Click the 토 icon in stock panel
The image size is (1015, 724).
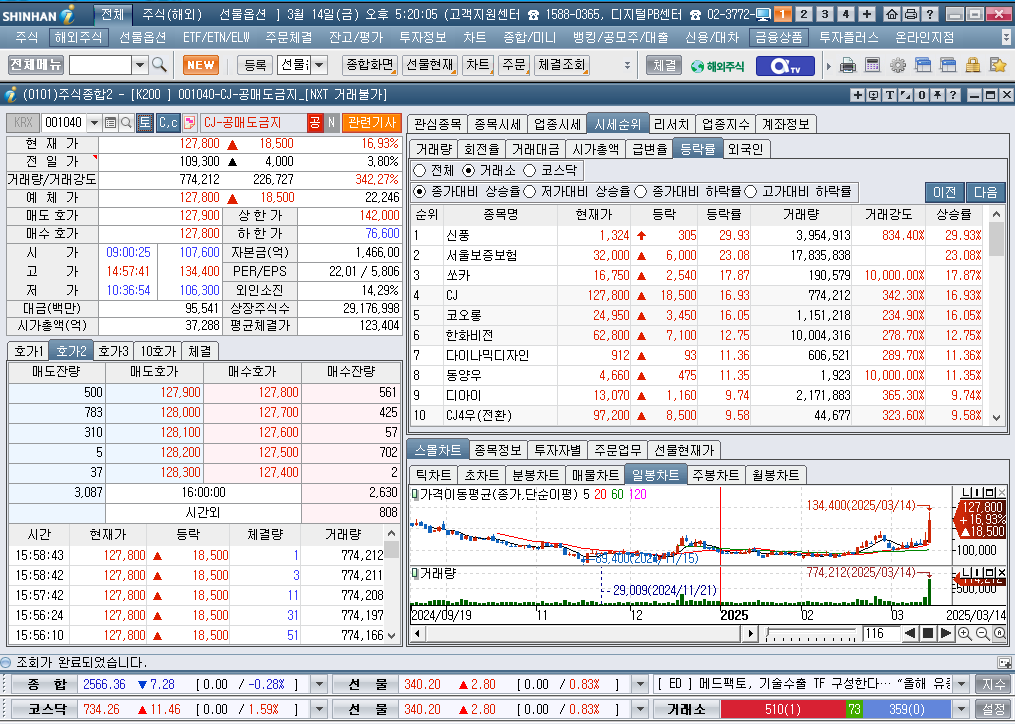(145, 122)
